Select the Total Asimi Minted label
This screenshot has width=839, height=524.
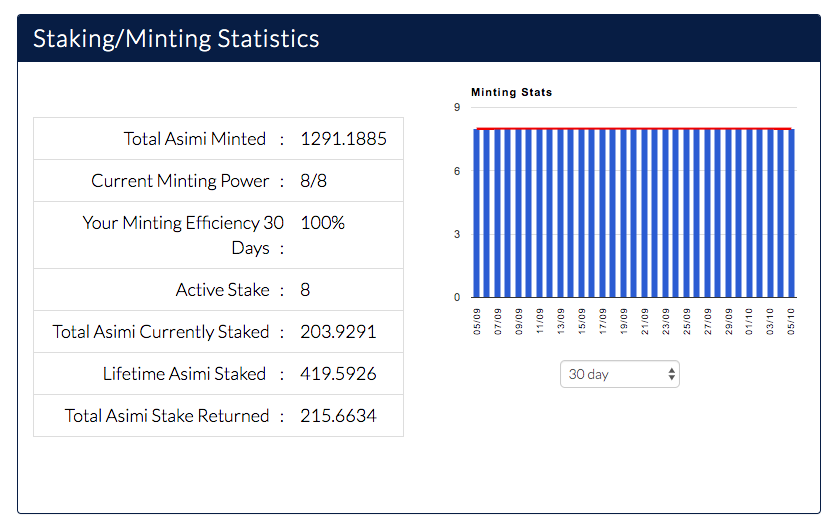195,139
